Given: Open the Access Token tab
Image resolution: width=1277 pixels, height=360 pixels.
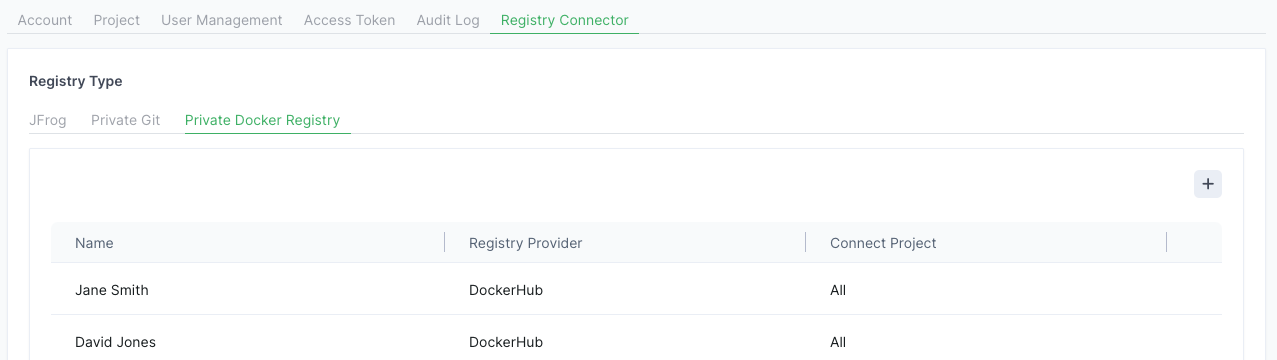Looking at the screenshot, I should click(349, 20).
